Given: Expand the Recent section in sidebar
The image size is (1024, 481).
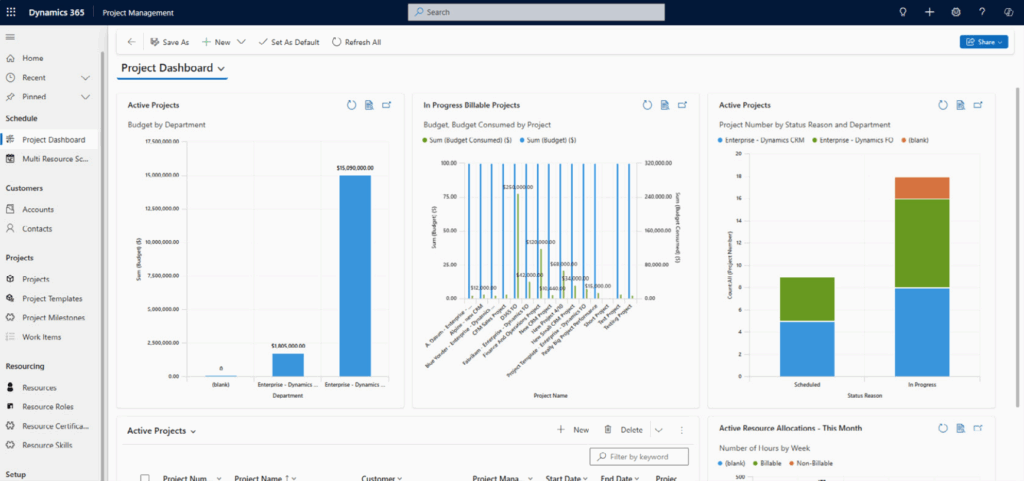Looking at the screenshot, I should (x=86, y=77).
